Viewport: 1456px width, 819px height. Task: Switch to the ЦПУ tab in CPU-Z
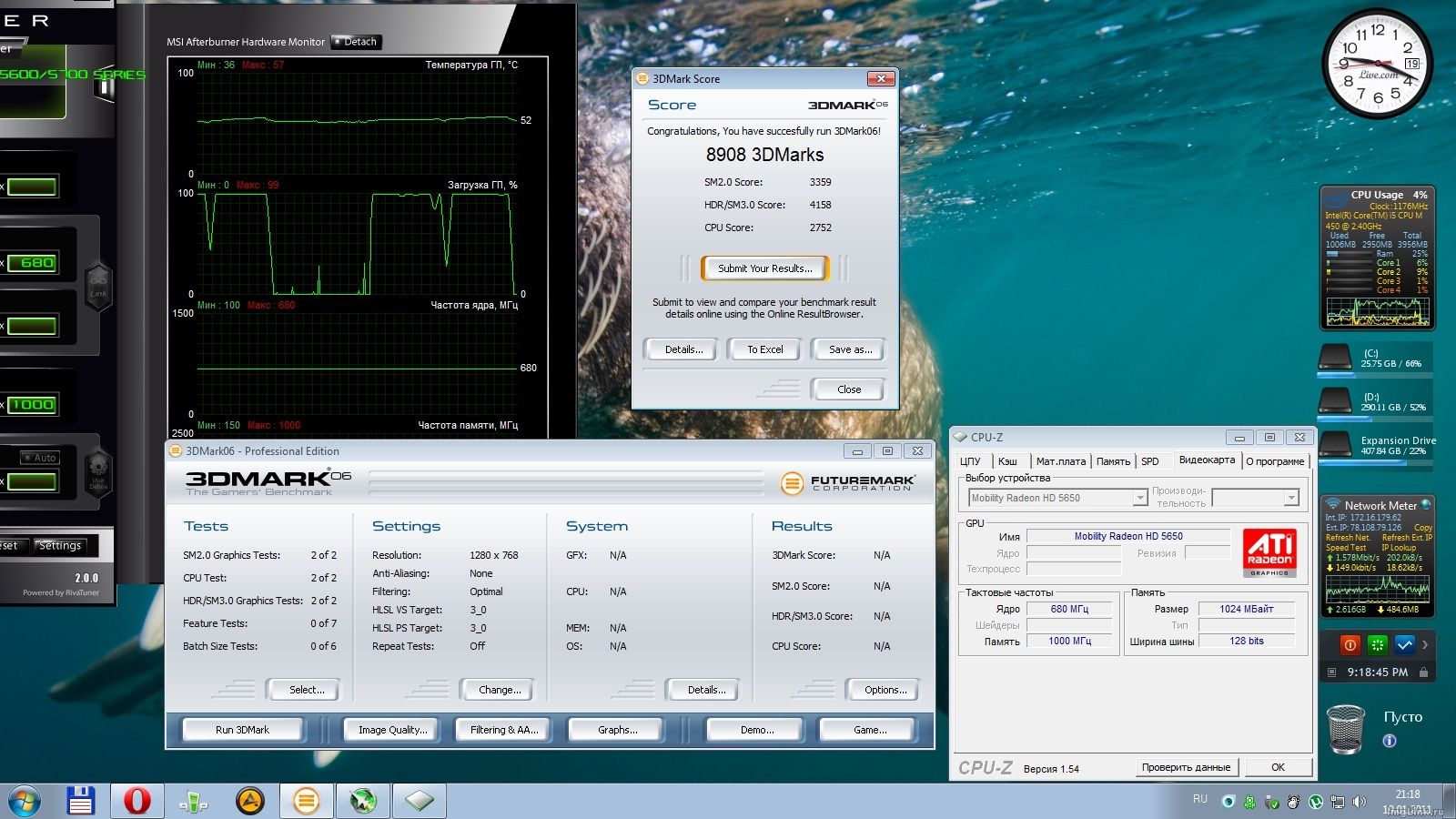click(970, 461)
